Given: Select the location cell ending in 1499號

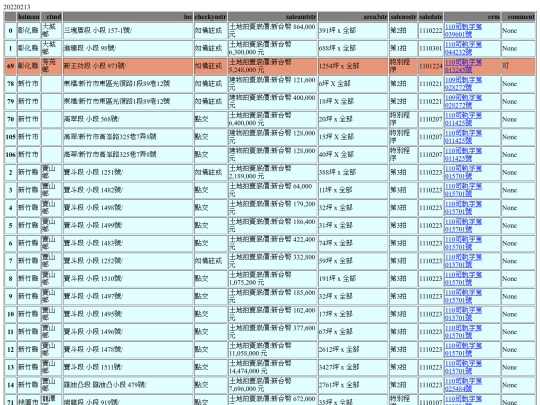Looking at the screenshot, I should 128,226.
